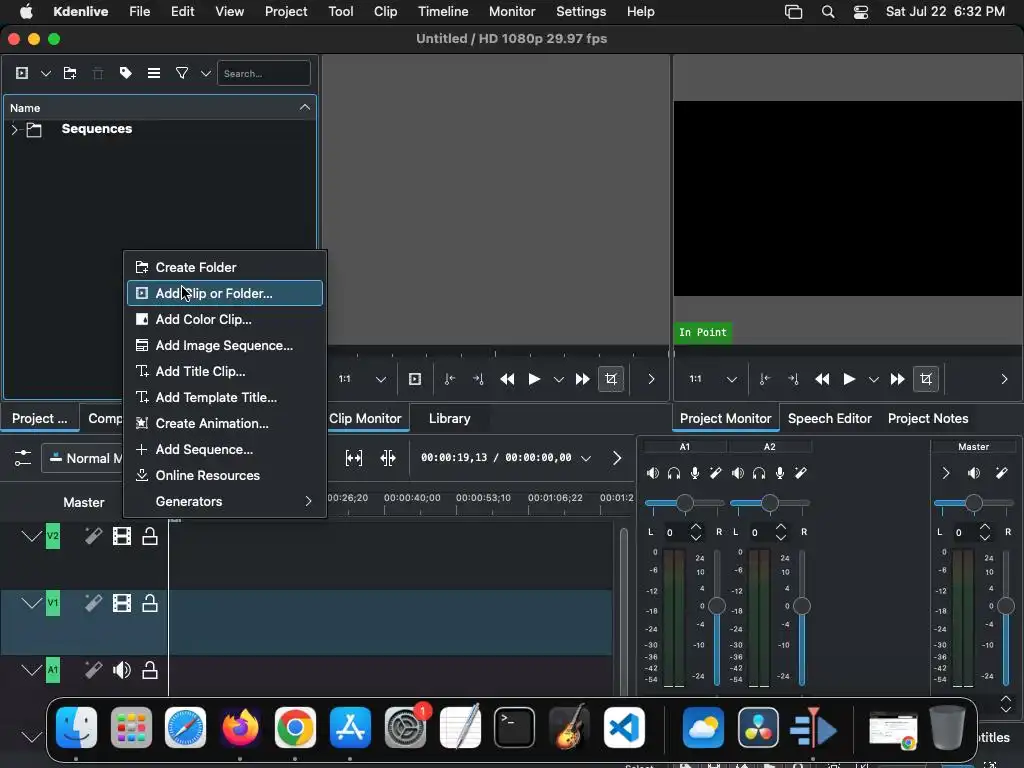Viewport: 1024px width, 768px height.
Task: Play in the Project Monitor
Action: (x=849, y=379)
